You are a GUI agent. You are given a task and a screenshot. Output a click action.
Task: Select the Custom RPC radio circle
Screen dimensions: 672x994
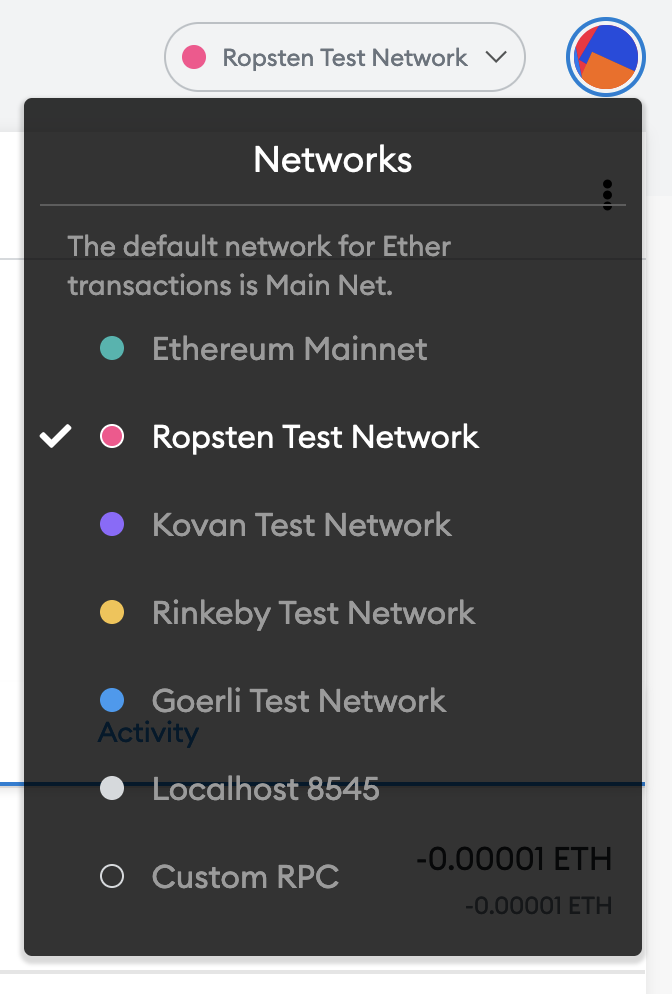113,876
